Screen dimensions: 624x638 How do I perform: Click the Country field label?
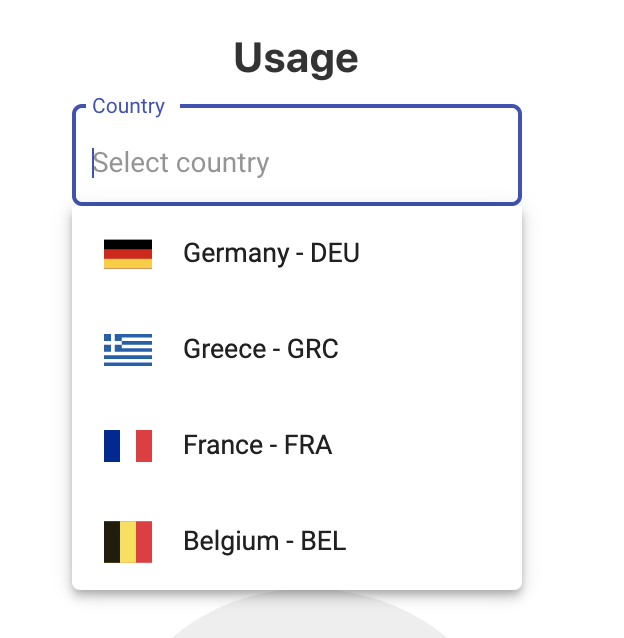point(128,106)
